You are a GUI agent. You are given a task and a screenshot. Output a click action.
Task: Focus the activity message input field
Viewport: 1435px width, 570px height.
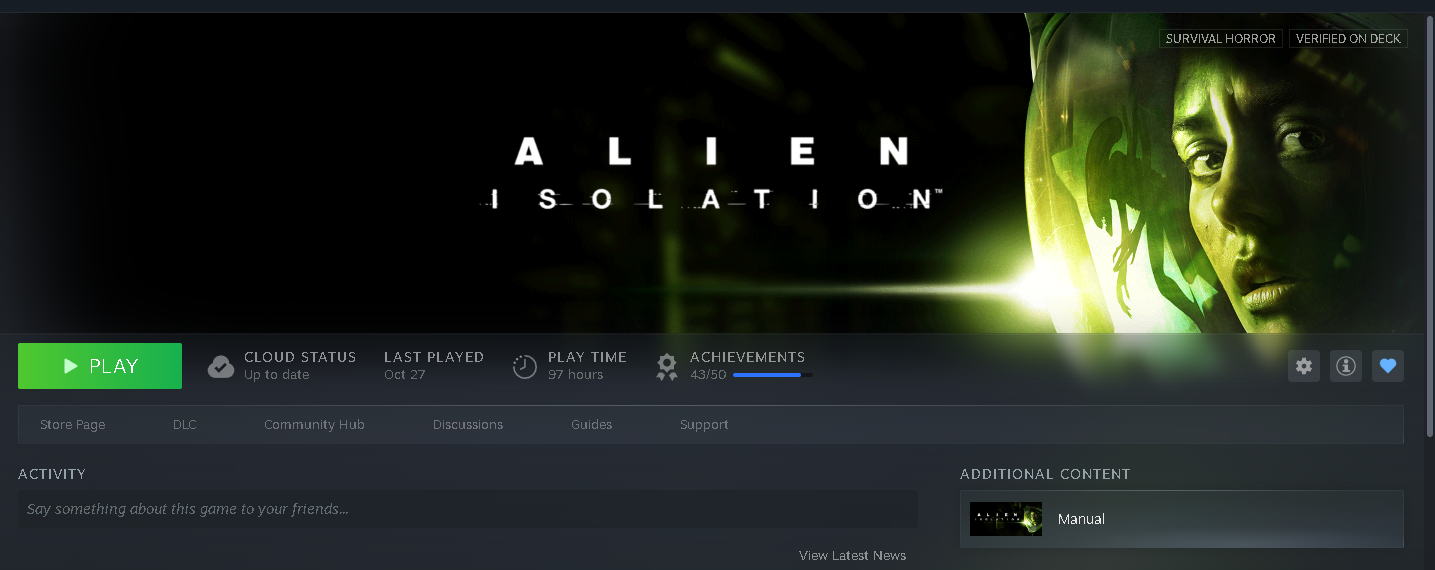pos(468,509)
